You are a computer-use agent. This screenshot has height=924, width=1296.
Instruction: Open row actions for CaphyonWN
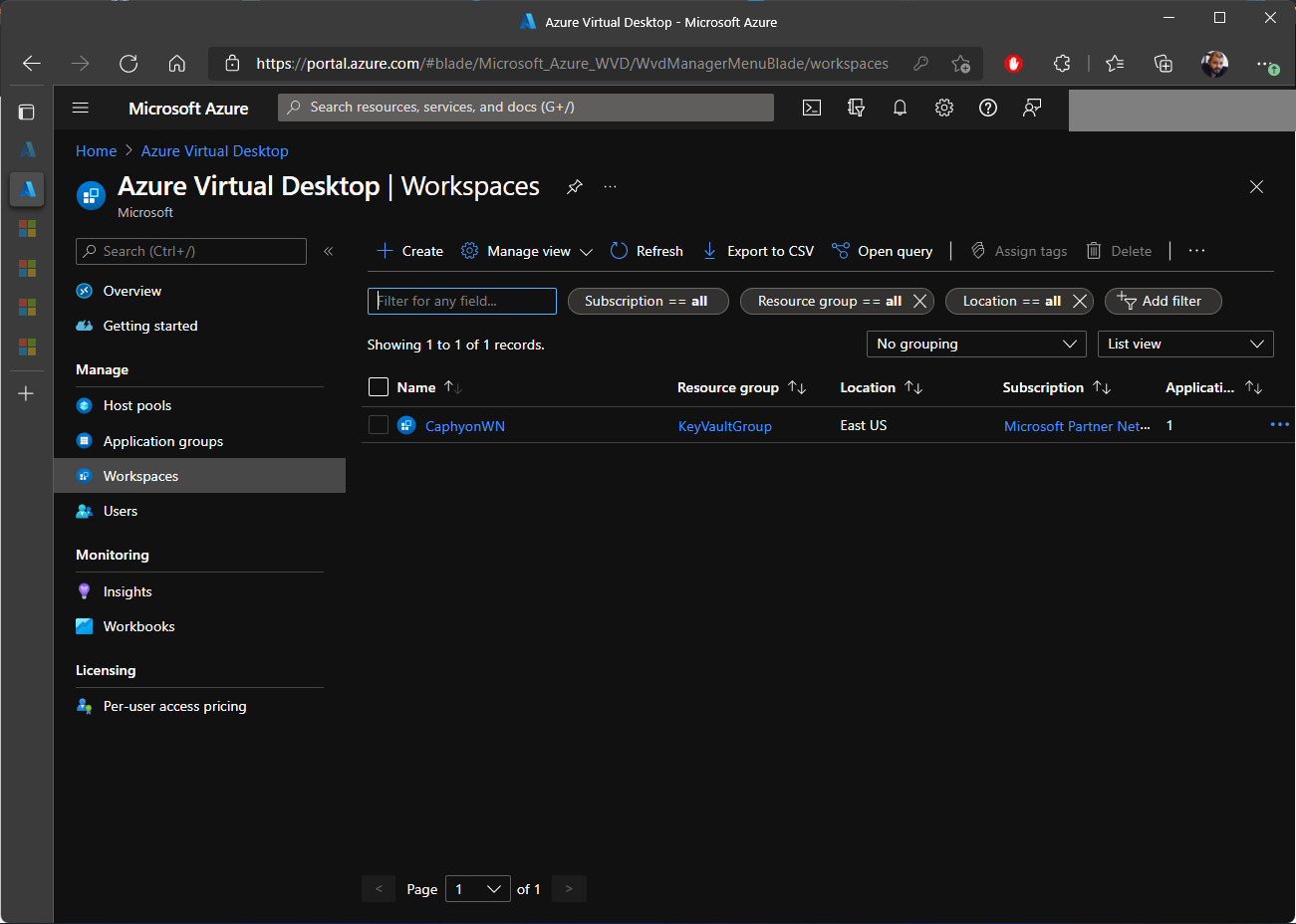click(x=1280, y=425)
